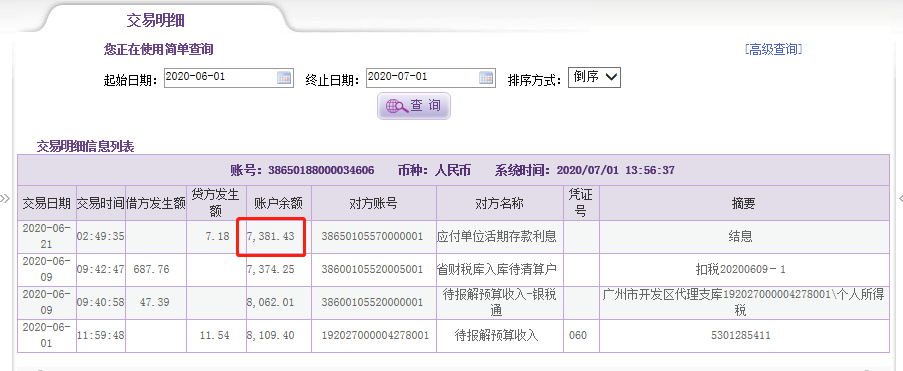This screenshot has width=903, height=371.
Task: Select the 贷方发生额 column header
Action: point(216,203)
